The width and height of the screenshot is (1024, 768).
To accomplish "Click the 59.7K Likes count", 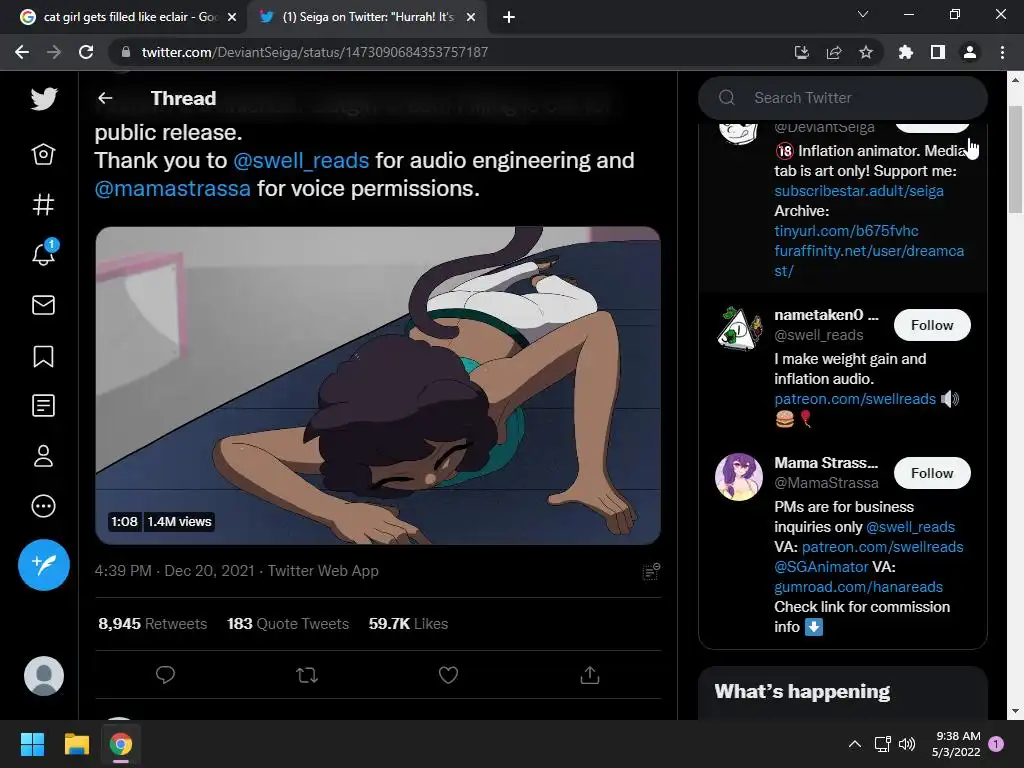I will pyautogui.click(x=408, y=624).
